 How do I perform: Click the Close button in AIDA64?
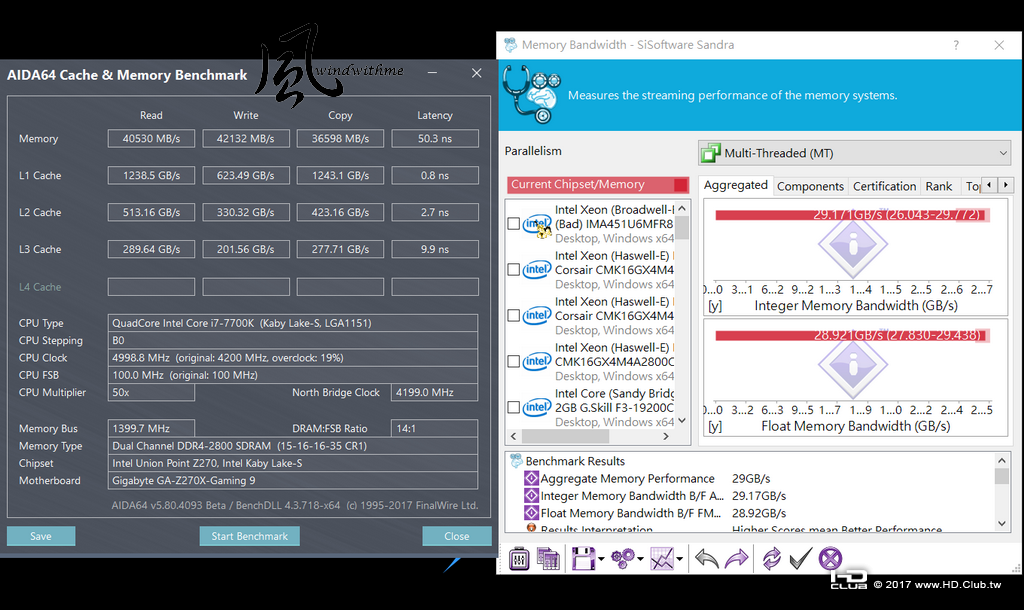456,536
